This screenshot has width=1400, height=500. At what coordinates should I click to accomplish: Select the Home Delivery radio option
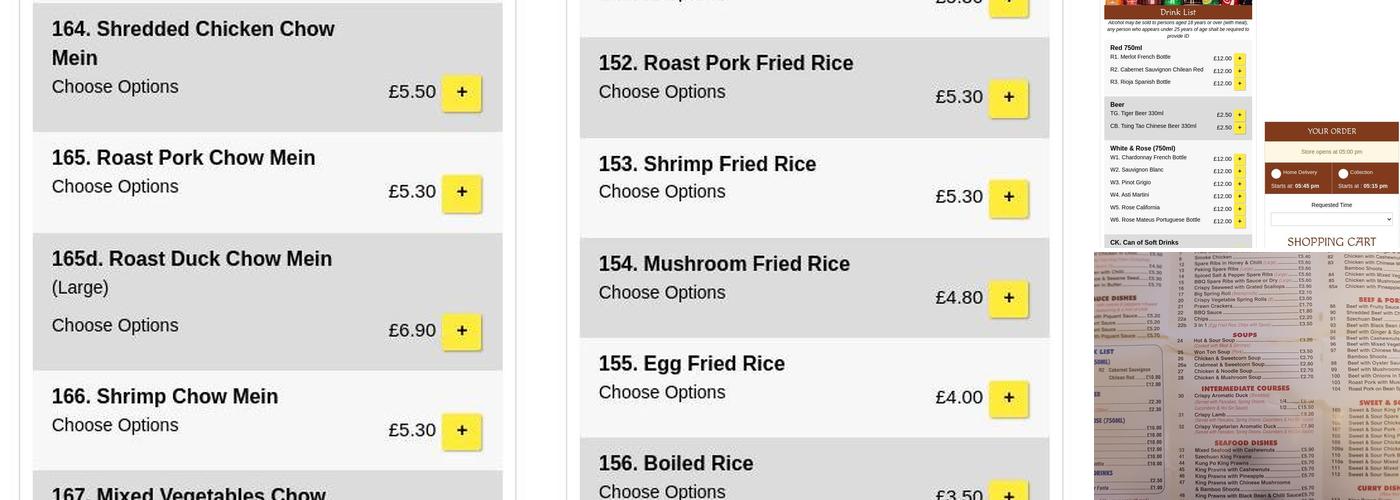click(1276, 173)
